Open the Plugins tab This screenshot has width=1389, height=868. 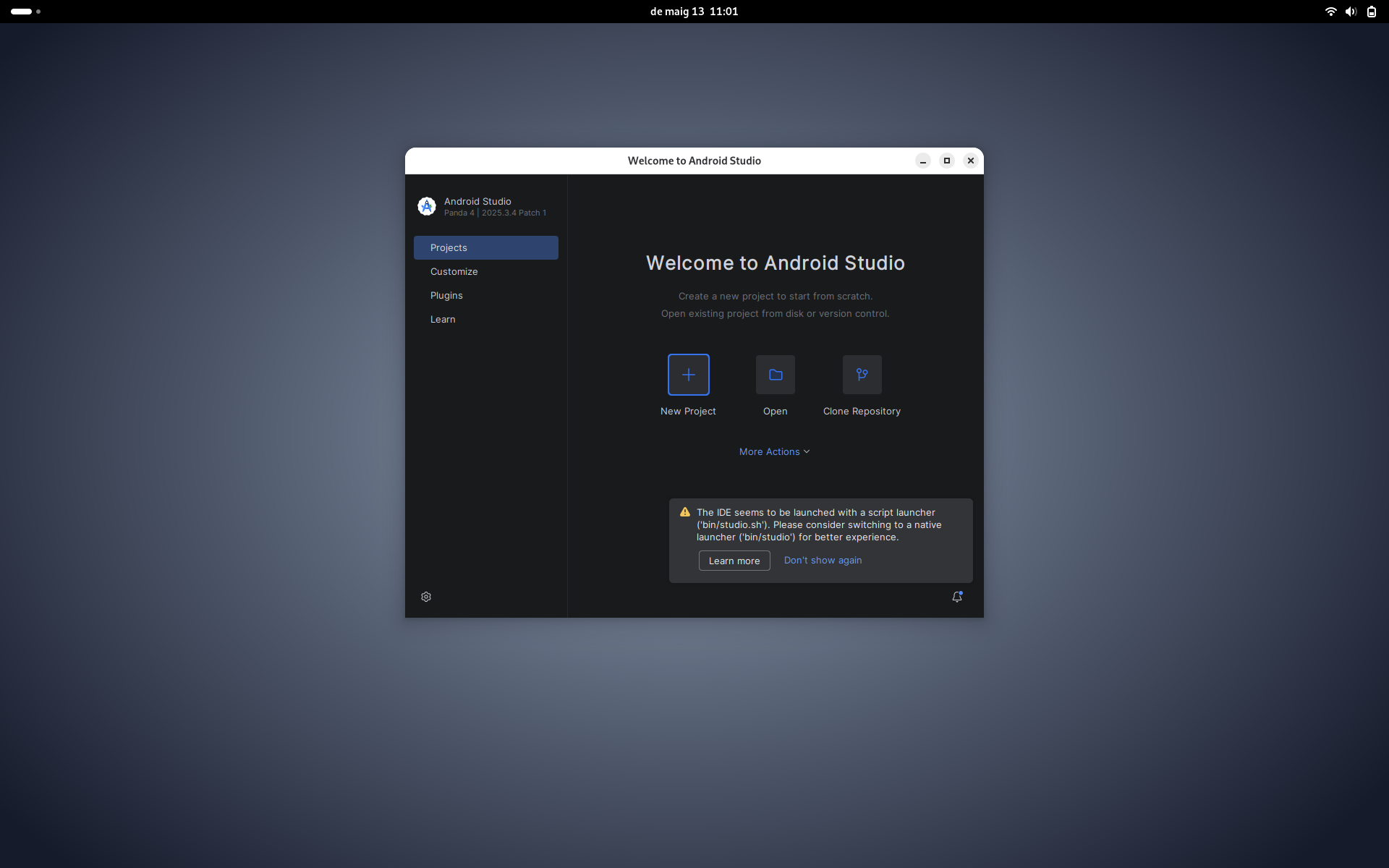[x=486, y=295]
